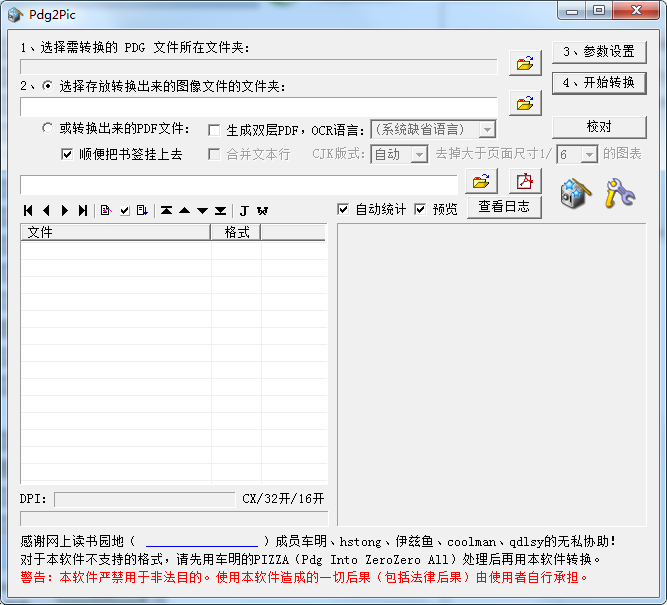
Task: Open the wrench and tools icon
Action: [x=620, y=194]
